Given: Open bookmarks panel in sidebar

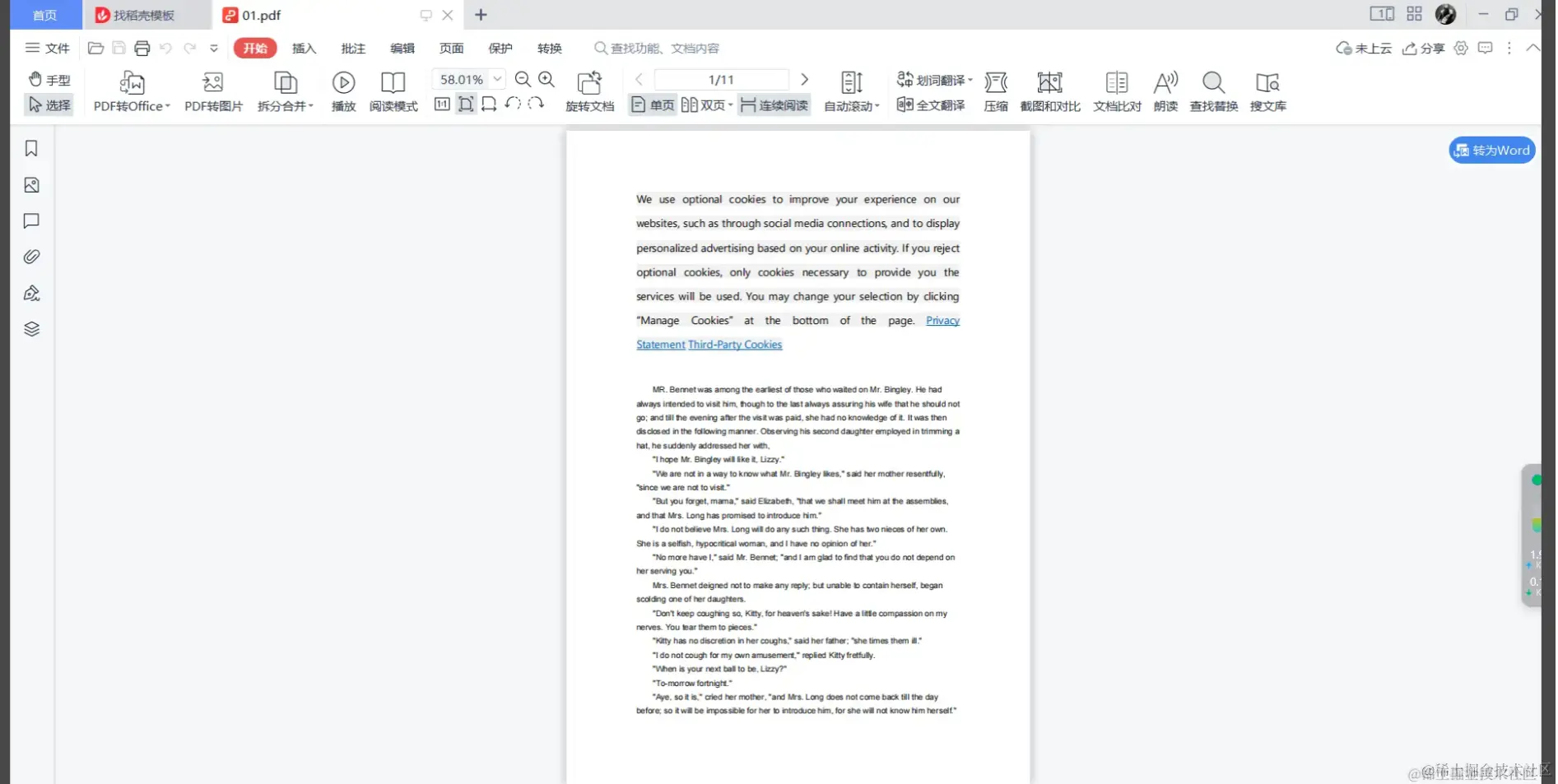Looking at the screenshot, I should [31, 148].
